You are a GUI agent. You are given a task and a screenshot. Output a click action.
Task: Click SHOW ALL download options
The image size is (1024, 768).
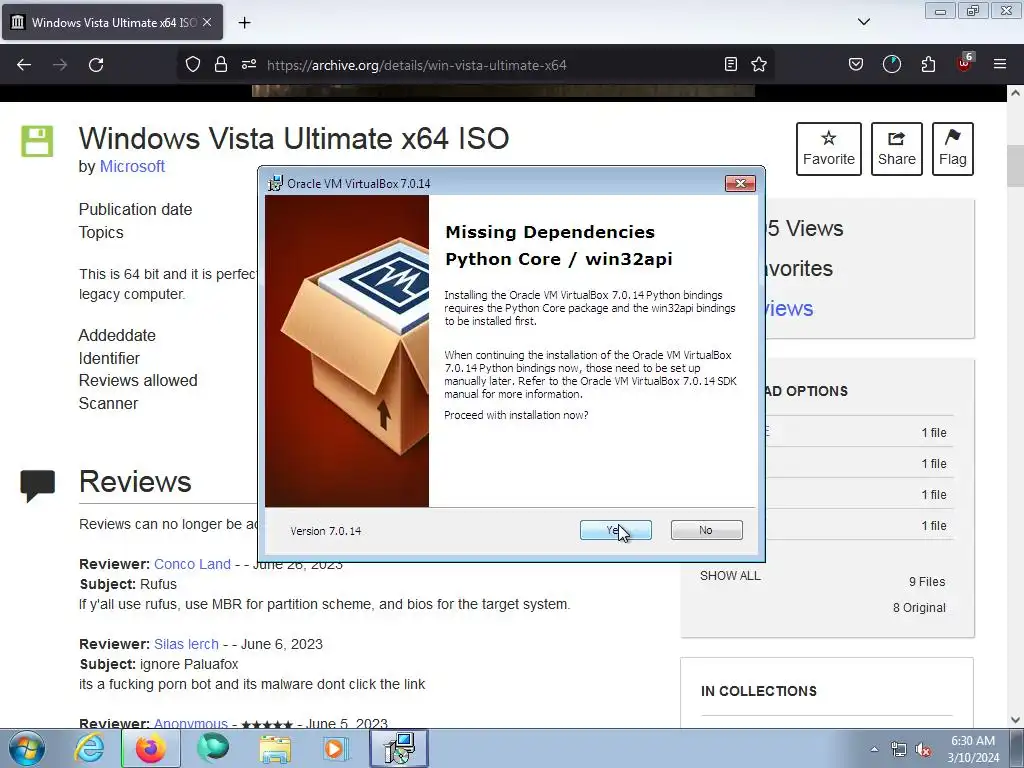coord(730,576)
